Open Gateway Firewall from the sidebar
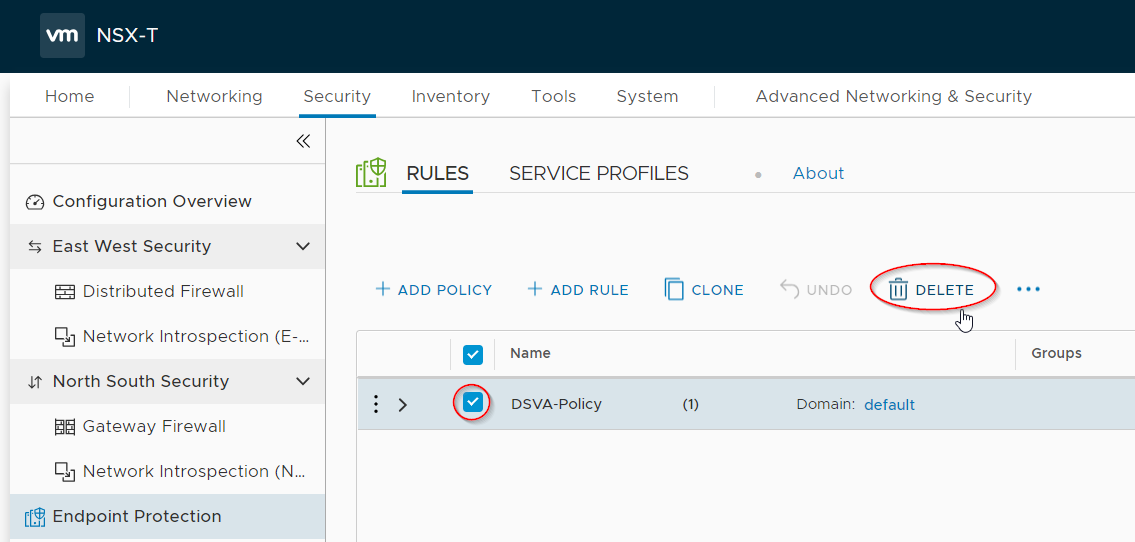The height and width of the screenshot is (542, 1135). [153, 426]
